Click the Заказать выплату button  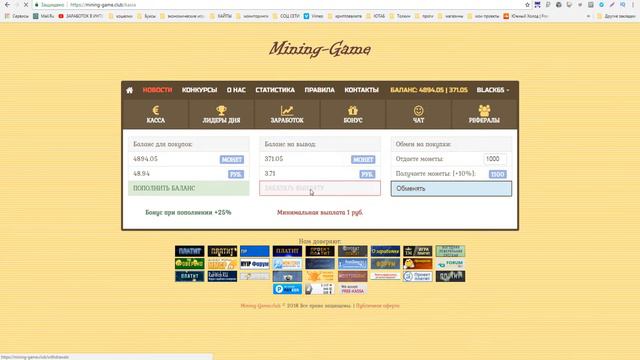320,188
